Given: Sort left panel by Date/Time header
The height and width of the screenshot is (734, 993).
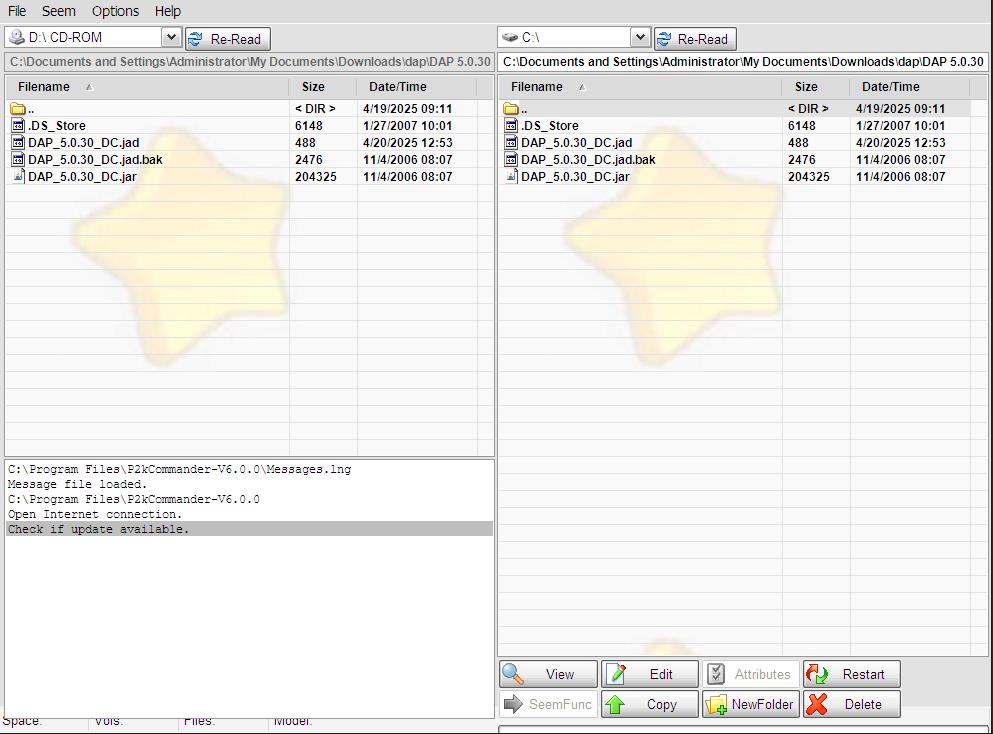Looking at the screenshot, I should click(417, 87).
